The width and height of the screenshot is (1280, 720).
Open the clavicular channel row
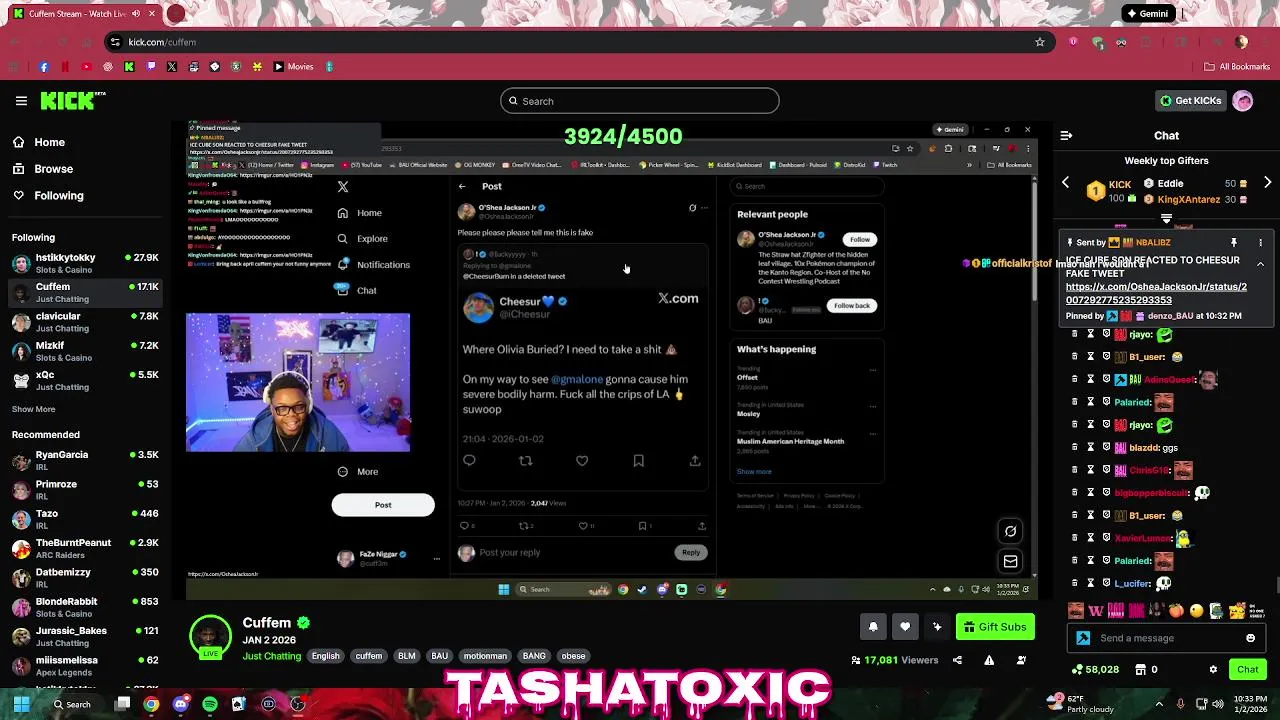(85, 322)
